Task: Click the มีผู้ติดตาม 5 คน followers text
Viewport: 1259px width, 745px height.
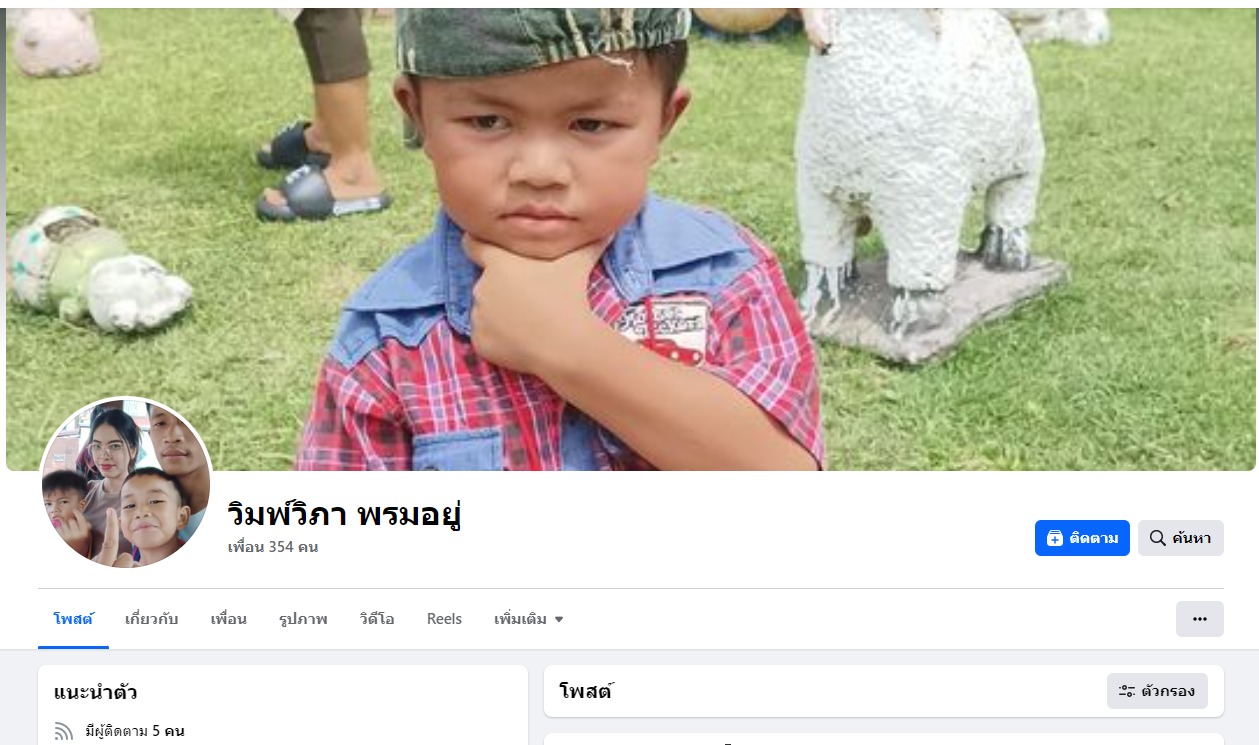Action: (135, 731)
